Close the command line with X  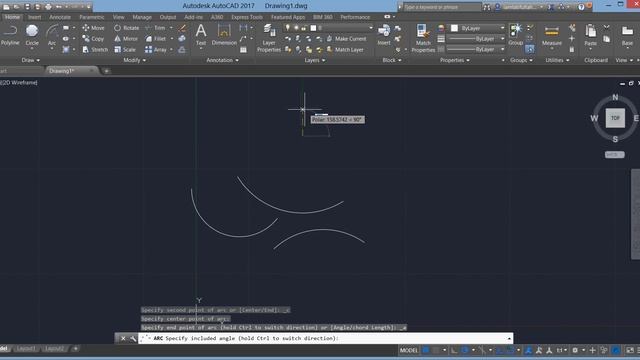123,338
